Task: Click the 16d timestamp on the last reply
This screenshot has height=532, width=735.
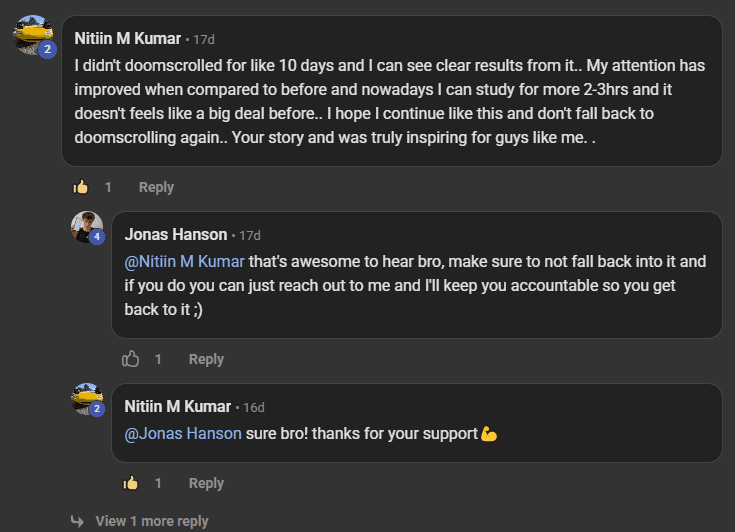Action: tap(254, 408)
